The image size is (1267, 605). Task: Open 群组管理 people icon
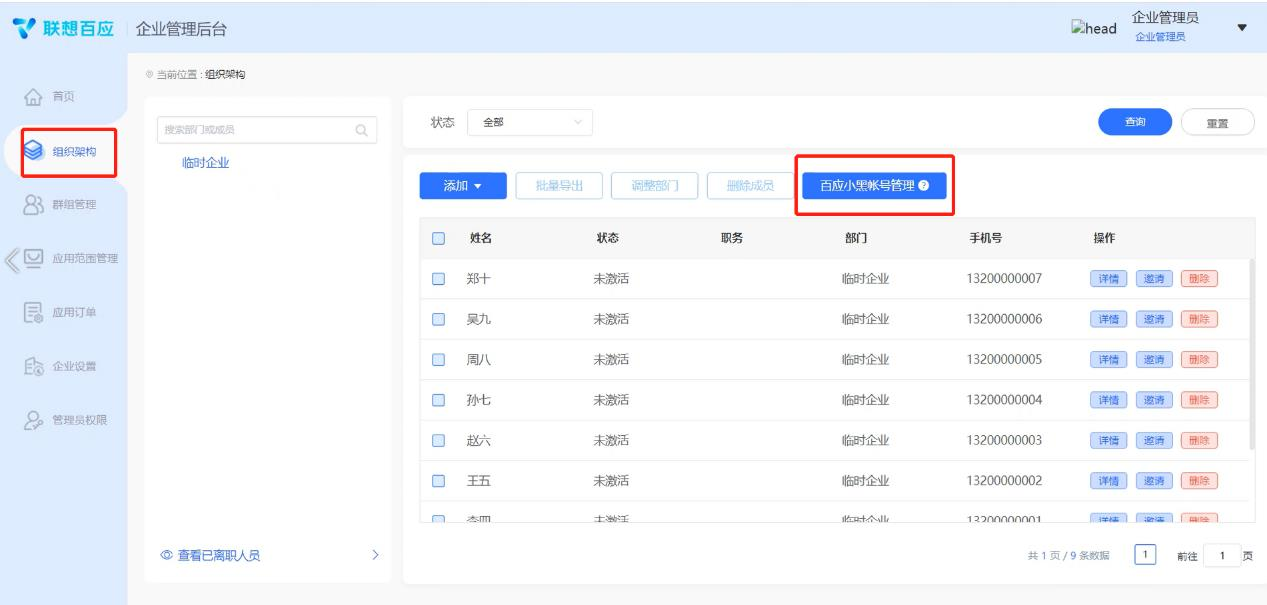[x=32, y=206]
